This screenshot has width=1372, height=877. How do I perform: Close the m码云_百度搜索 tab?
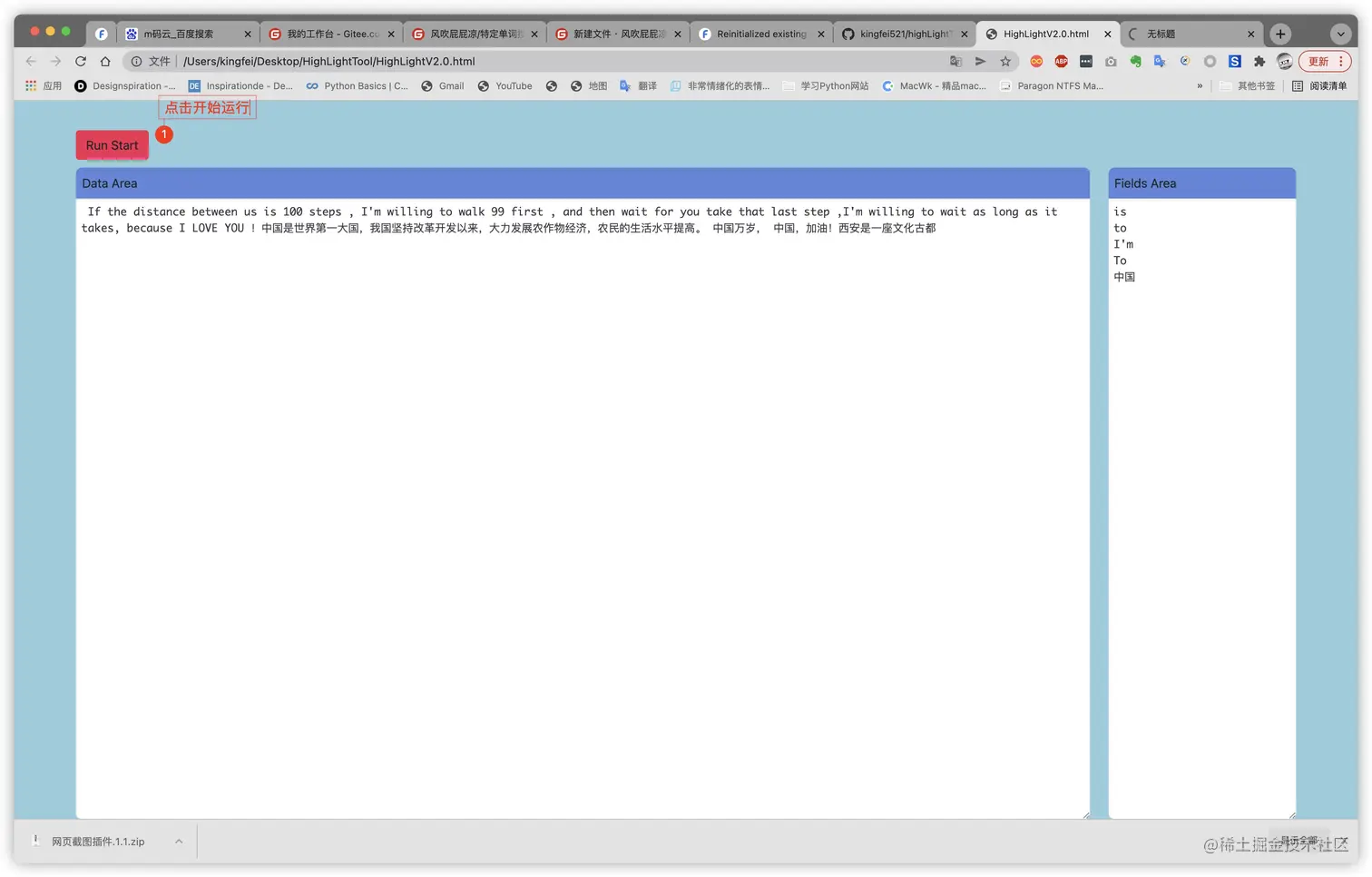[x=247, y=34]
